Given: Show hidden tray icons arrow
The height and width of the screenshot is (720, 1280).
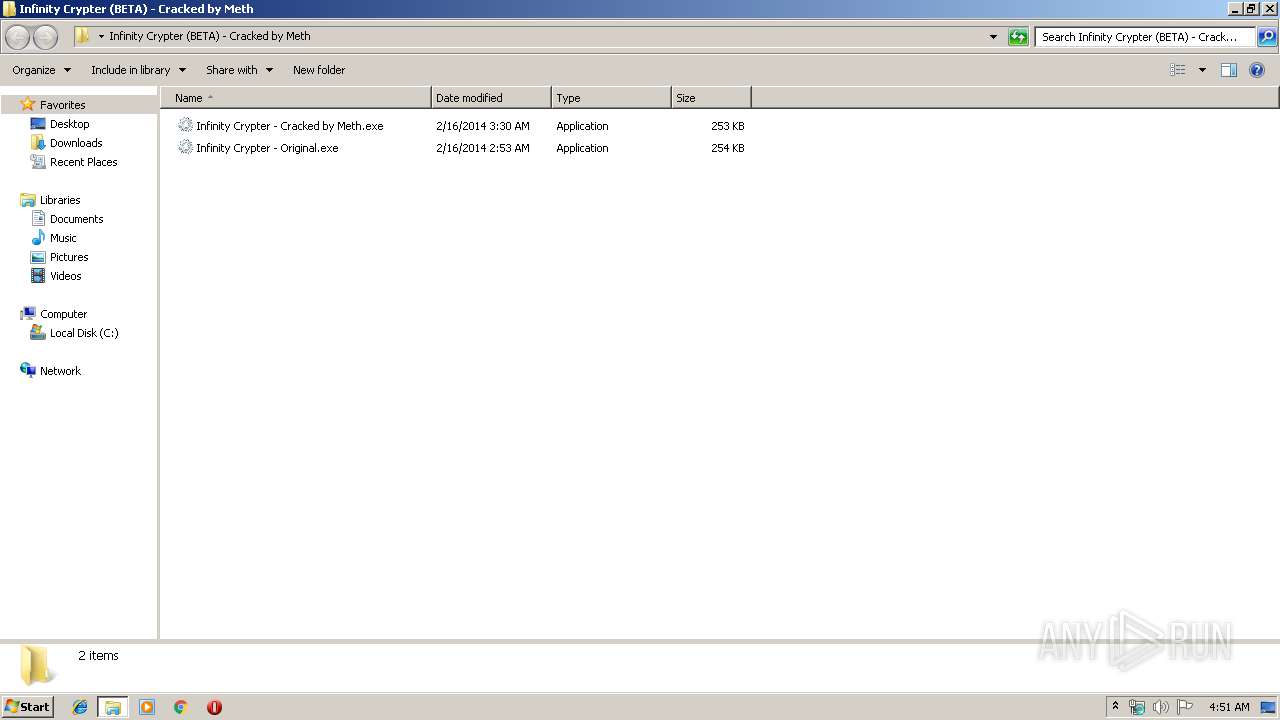Looking at the screenshot, I should [x=1115, y=706].
